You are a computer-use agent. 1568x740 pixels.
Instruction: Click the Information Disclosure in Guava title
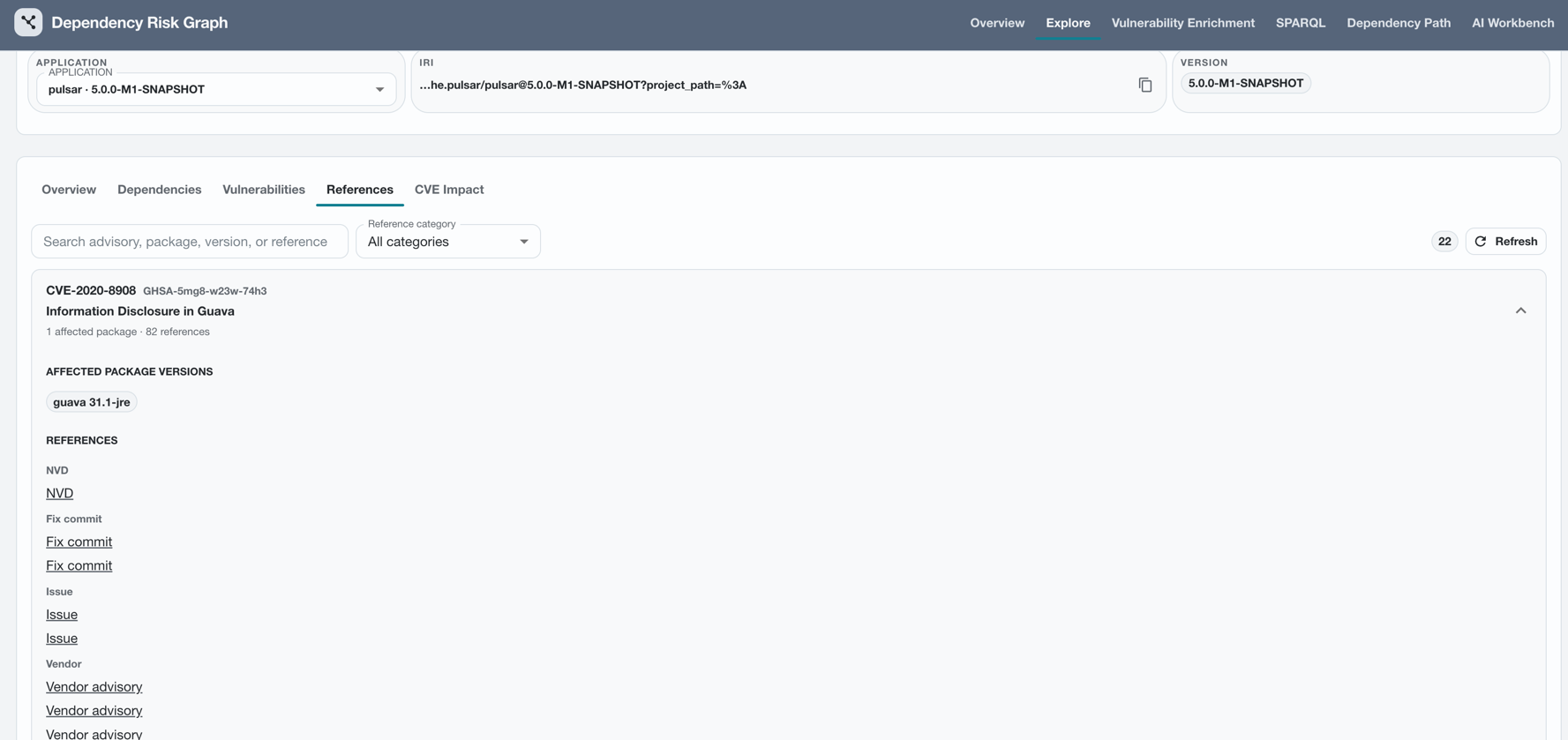pyautogui.click(x=140, y=311)
